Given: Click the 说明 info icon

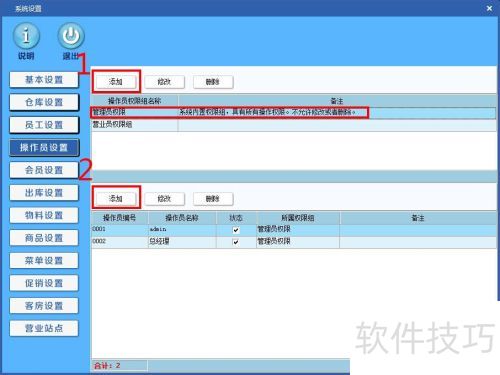Looking at the screenshot, I should 26,36.
